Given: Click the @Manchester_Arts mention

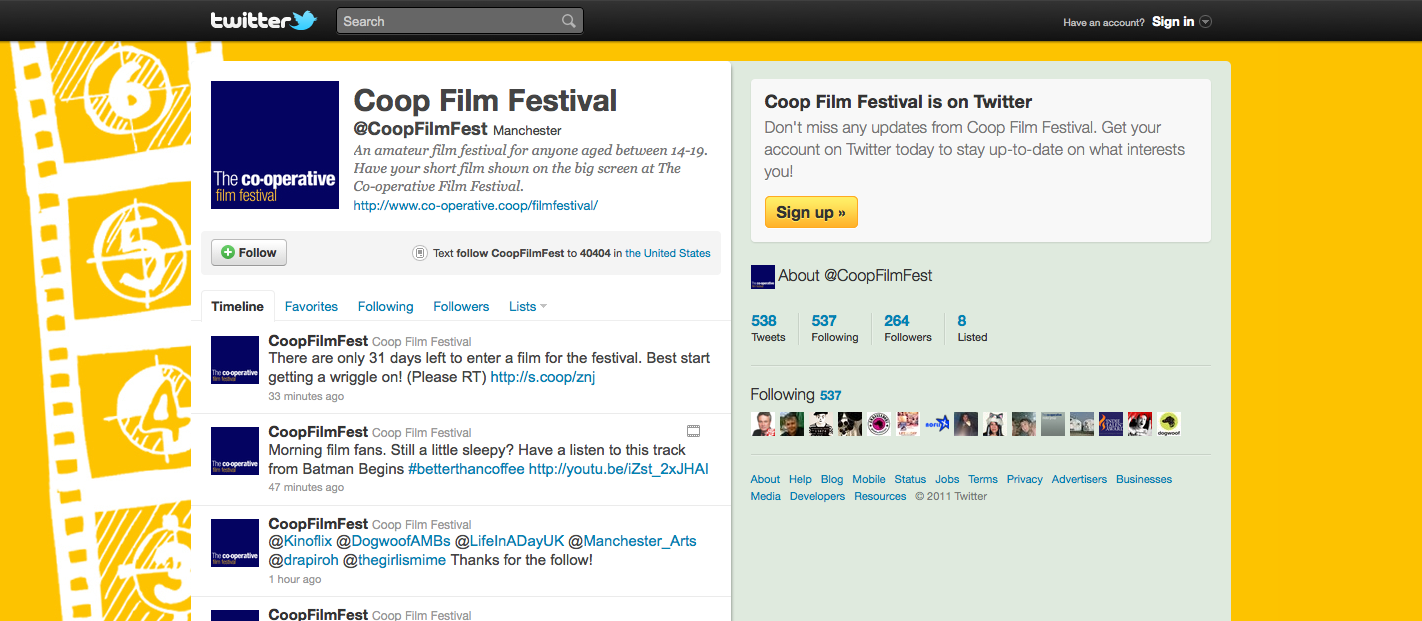Looking at the screenshot, I should tap(632, 541).
